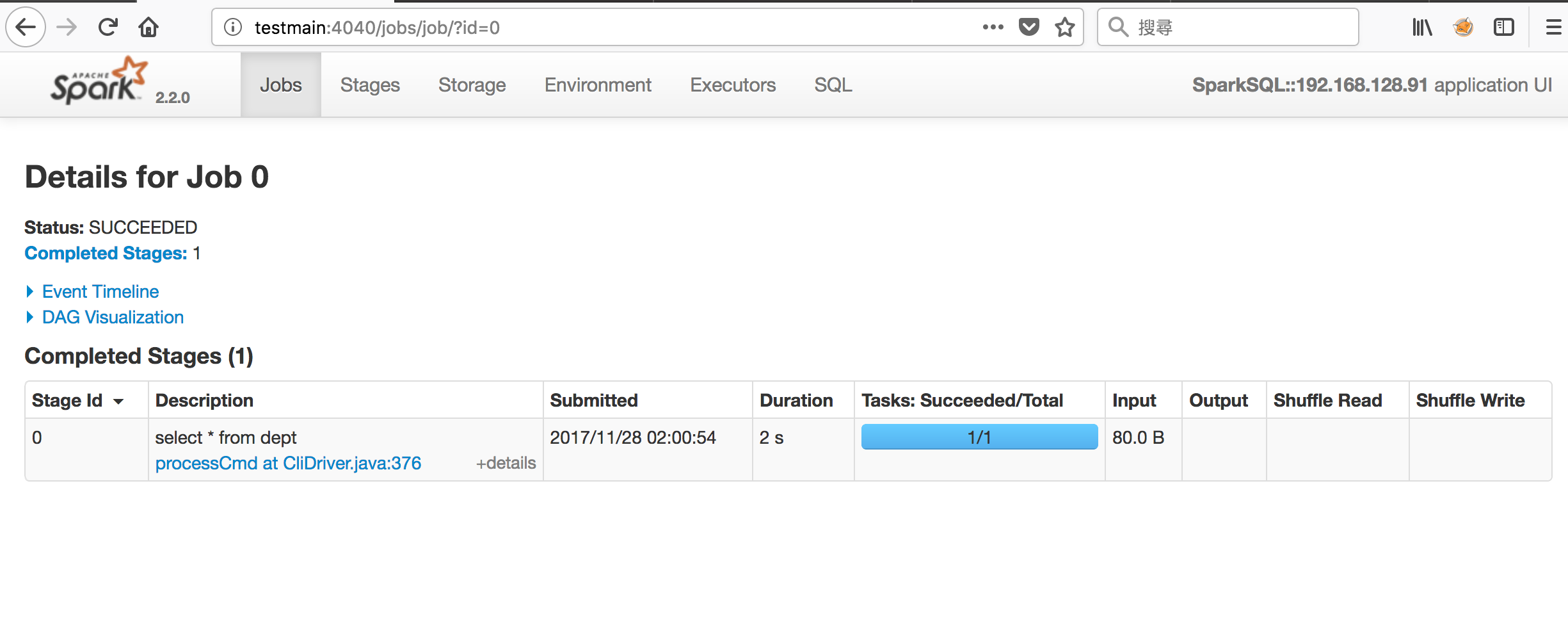Open the Executors tab

point(733,85)
